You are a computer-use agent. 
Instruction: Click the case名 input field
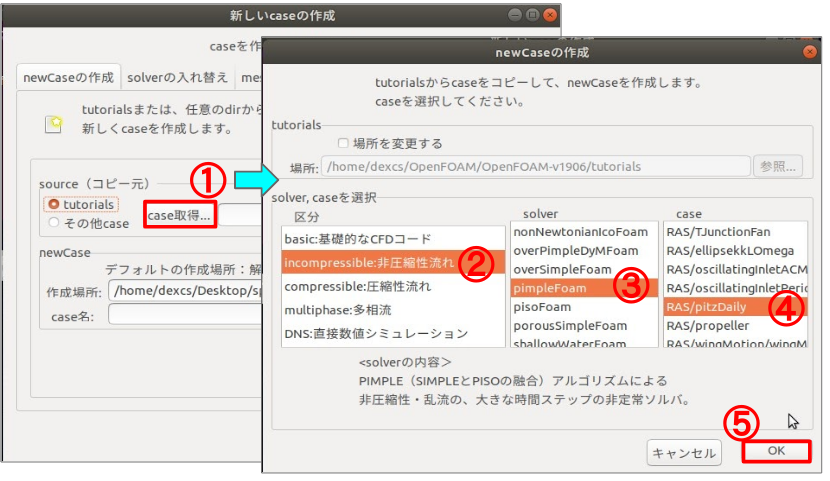tap(185, 316)
